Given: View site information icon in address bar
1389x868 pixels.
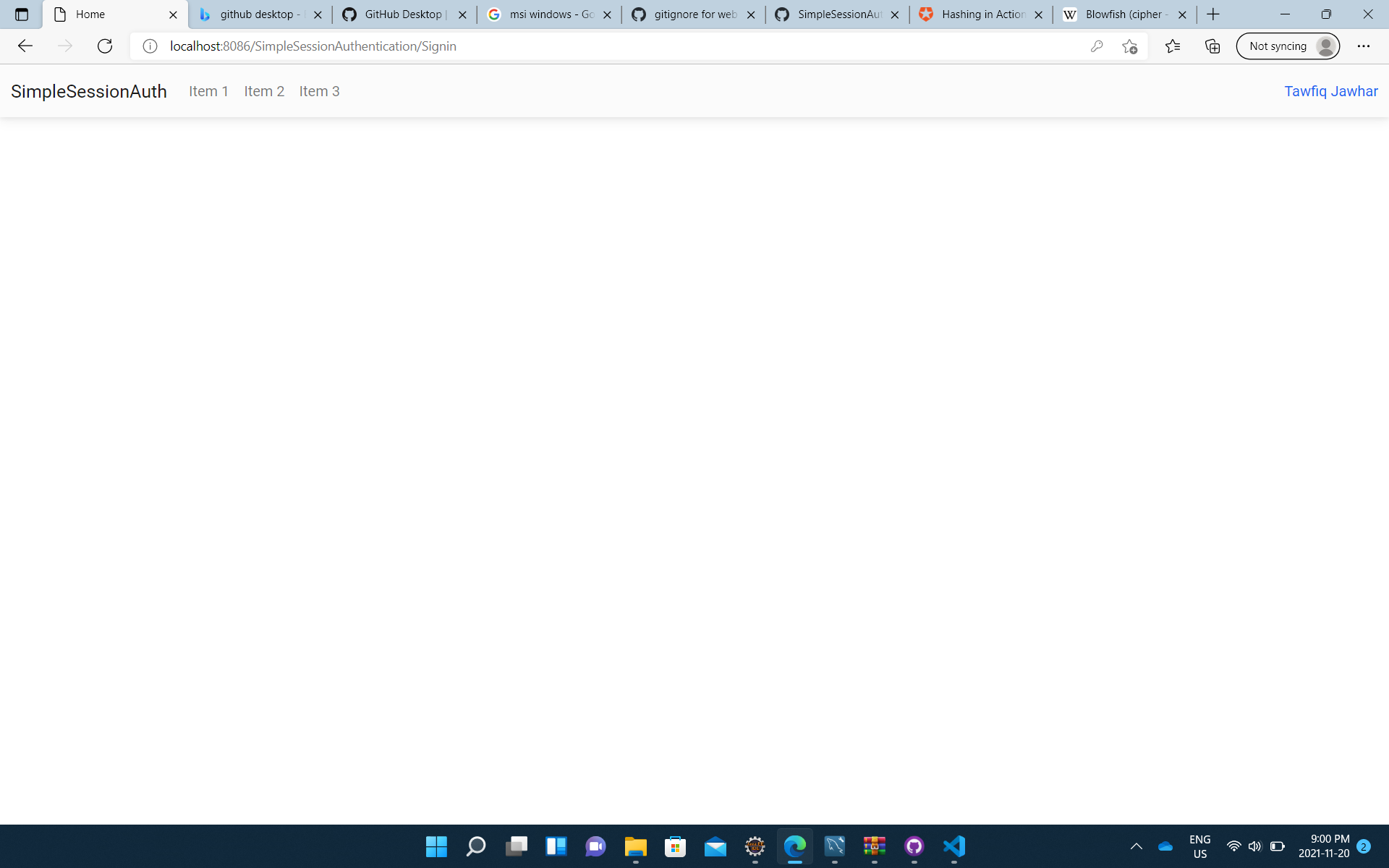Looking at the screenshot, I should pyautogui.click(x=150, y=46).
